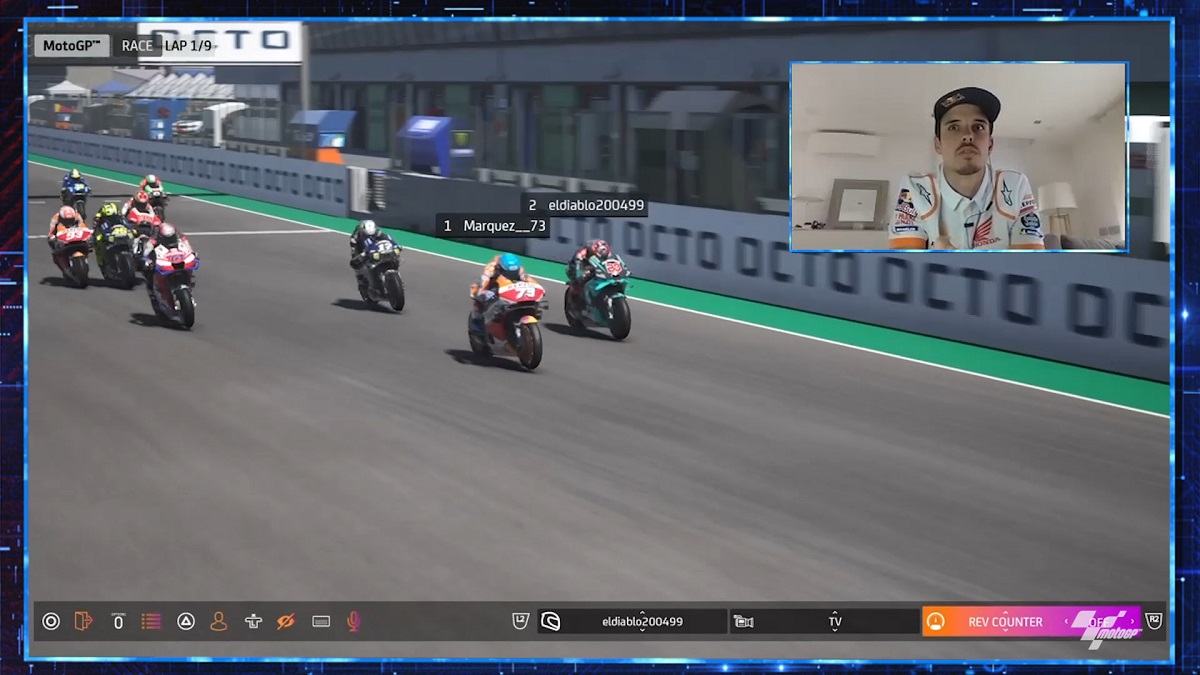Image resolution: width=1200 pixels, height=675 pixels.
Task: Toggle the crossed-out eye visibility icon
Action: click(x=286, y=621)
